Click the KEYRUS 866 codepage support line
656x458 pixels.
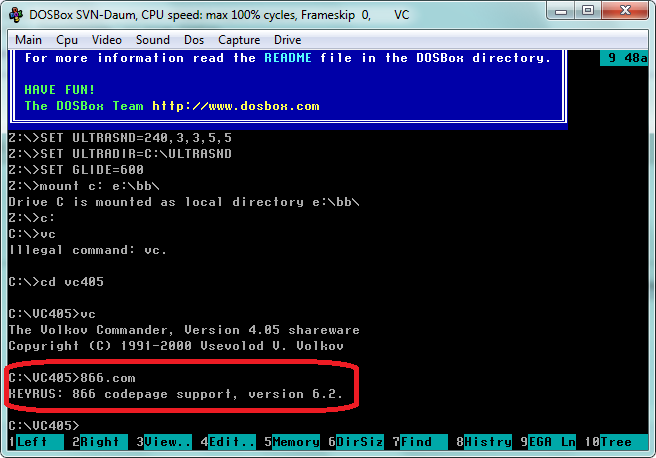[x=176, y=394]
